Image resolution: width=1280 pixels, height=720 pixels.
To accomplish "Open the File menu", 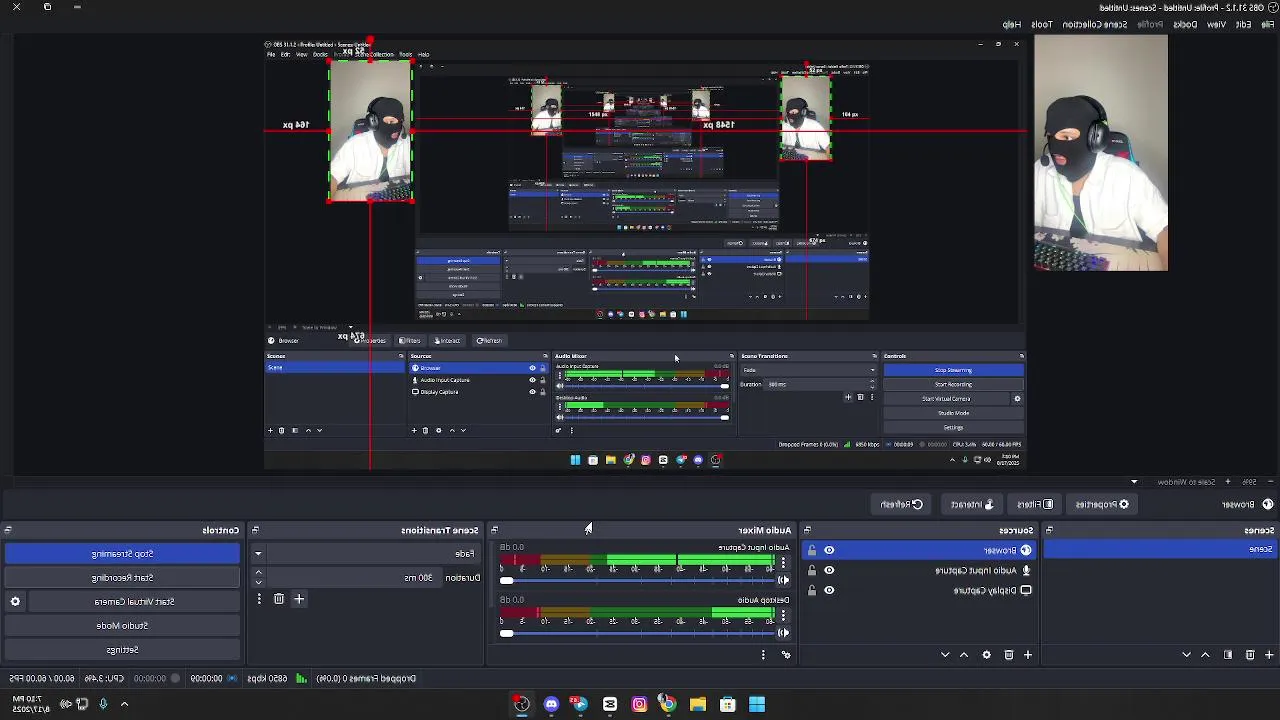I will [x=1270, y=24].
